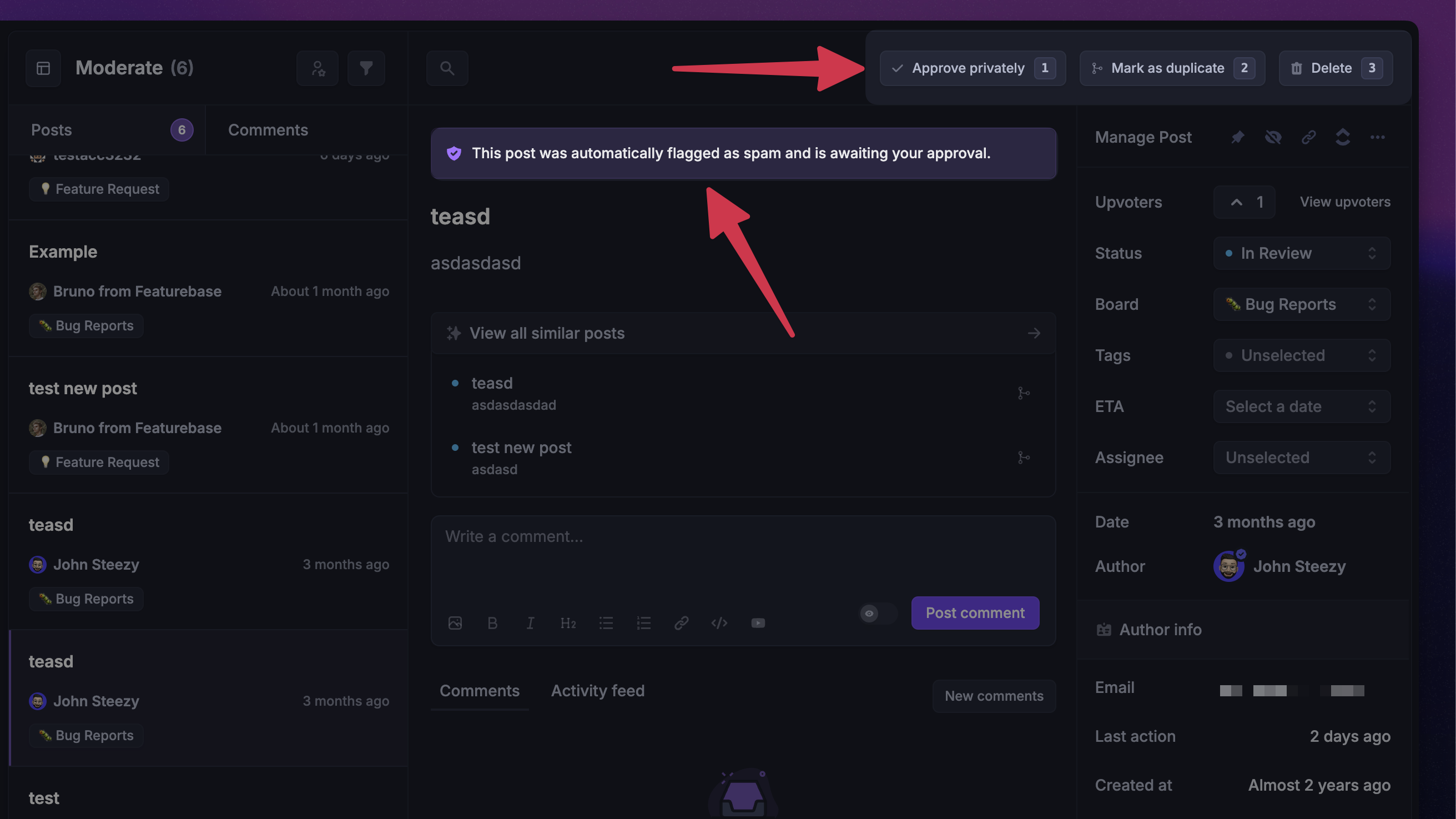Open the Tags dropdown
Screen dimensions: 1456x819
(x=1302, y=355)
